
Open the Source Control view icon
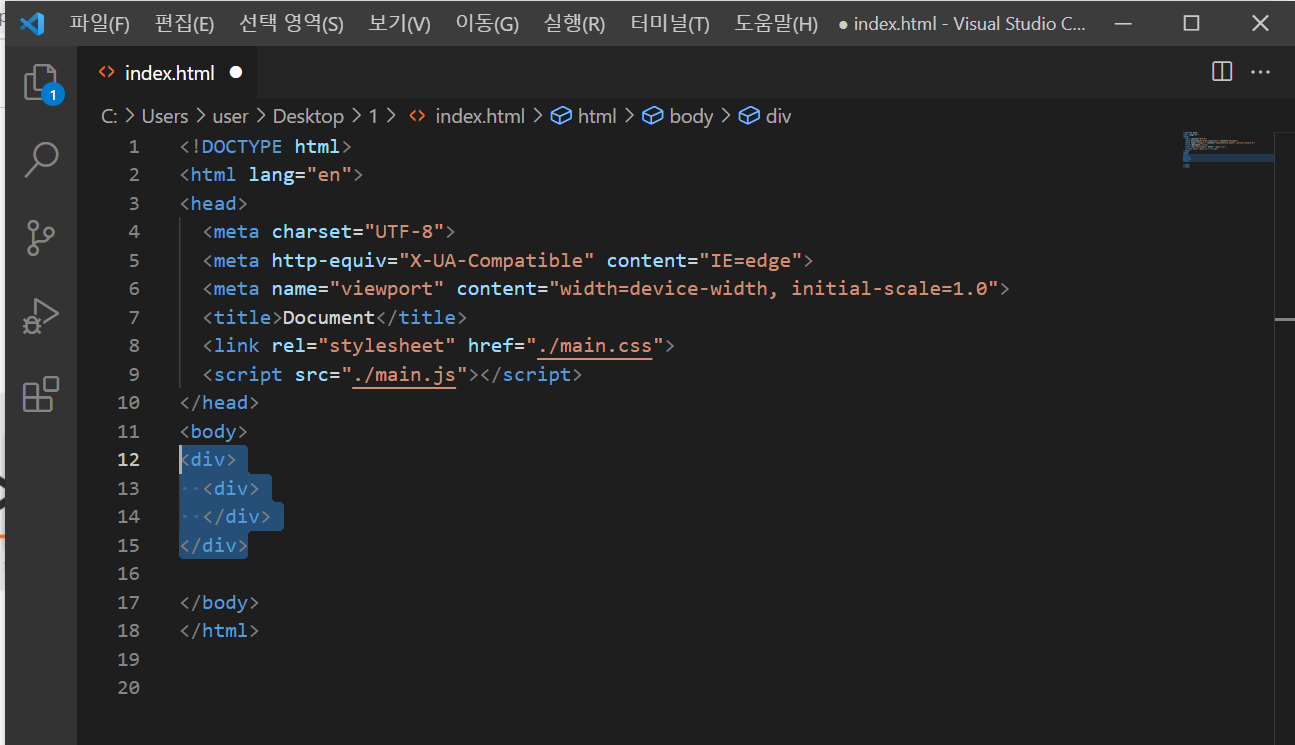41,238
